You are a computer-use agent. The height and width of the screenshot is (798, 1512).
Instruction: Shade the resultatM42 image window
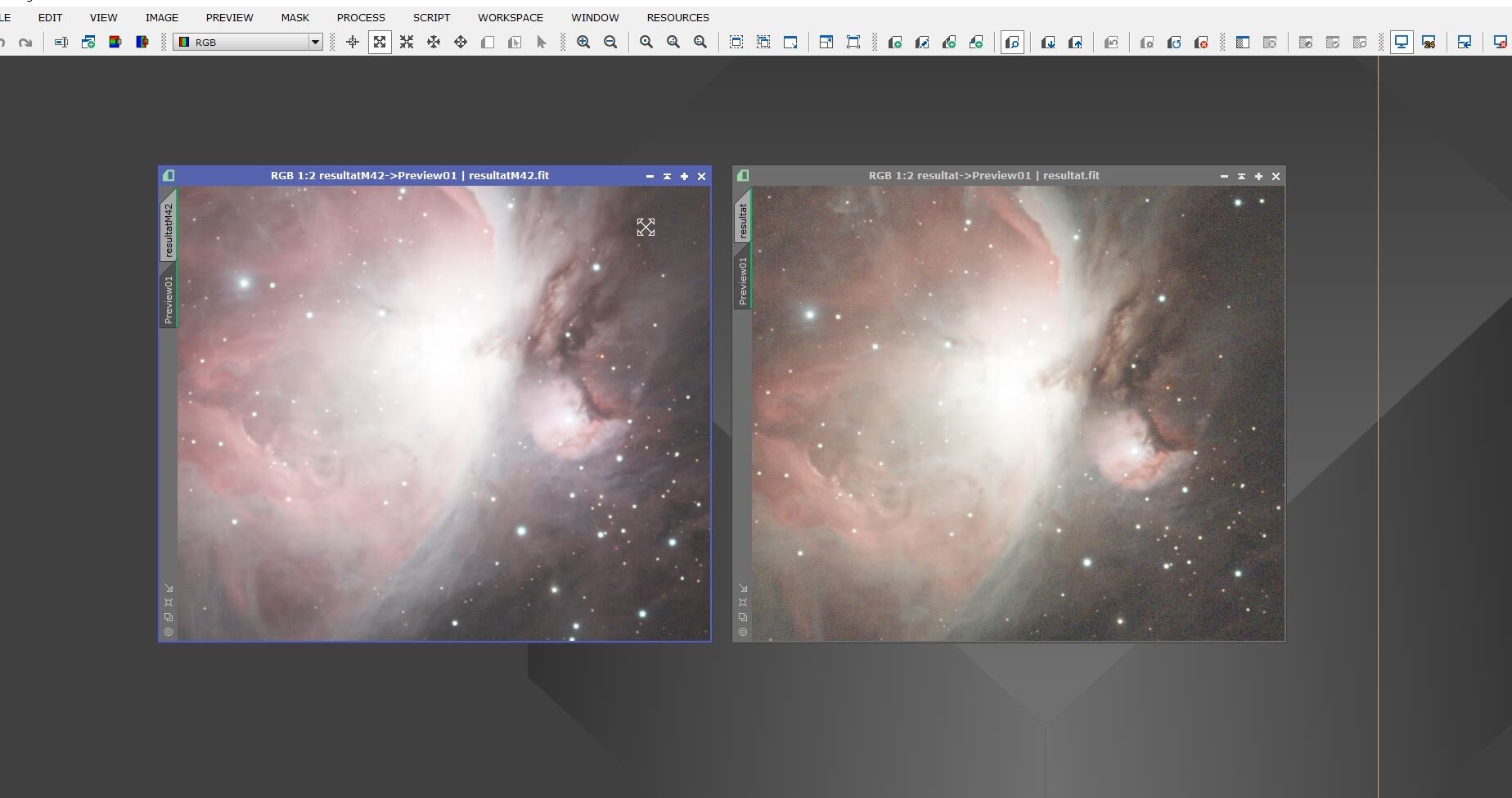click(x=667, y=176)
